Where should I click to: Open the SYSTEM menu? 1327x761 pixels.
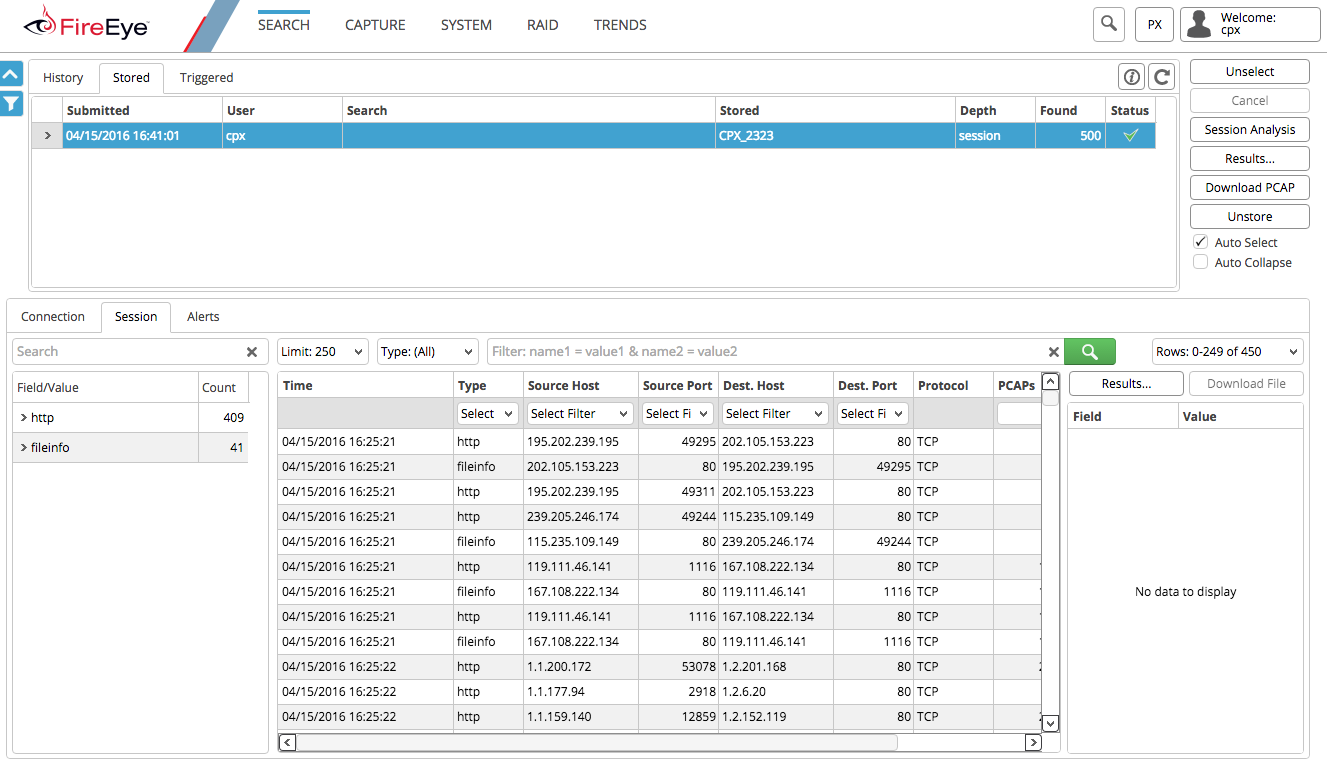click(x=466, y=25)
